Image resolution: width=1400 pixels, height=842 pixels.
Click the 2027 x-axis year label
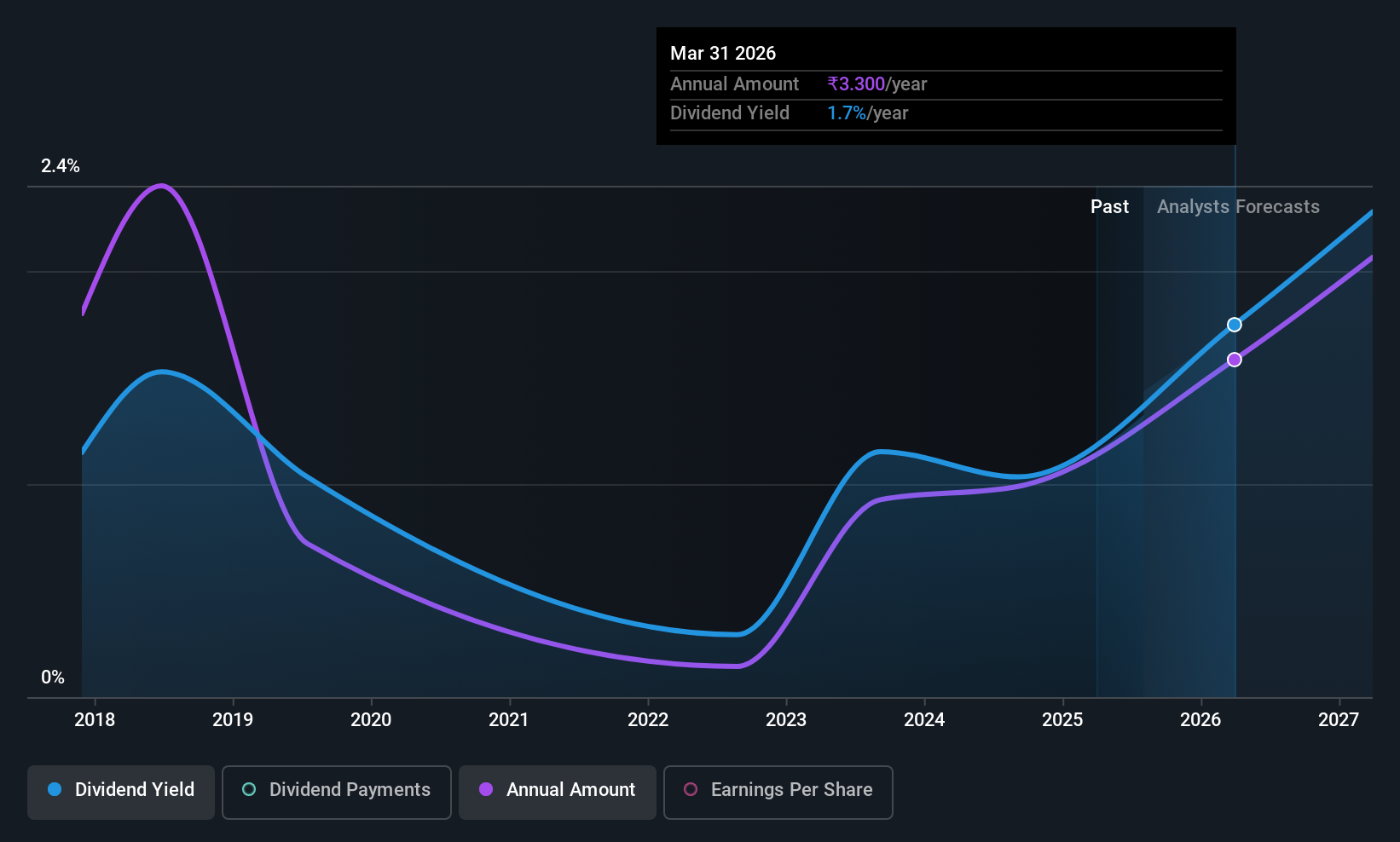[x=1339, y=719]
